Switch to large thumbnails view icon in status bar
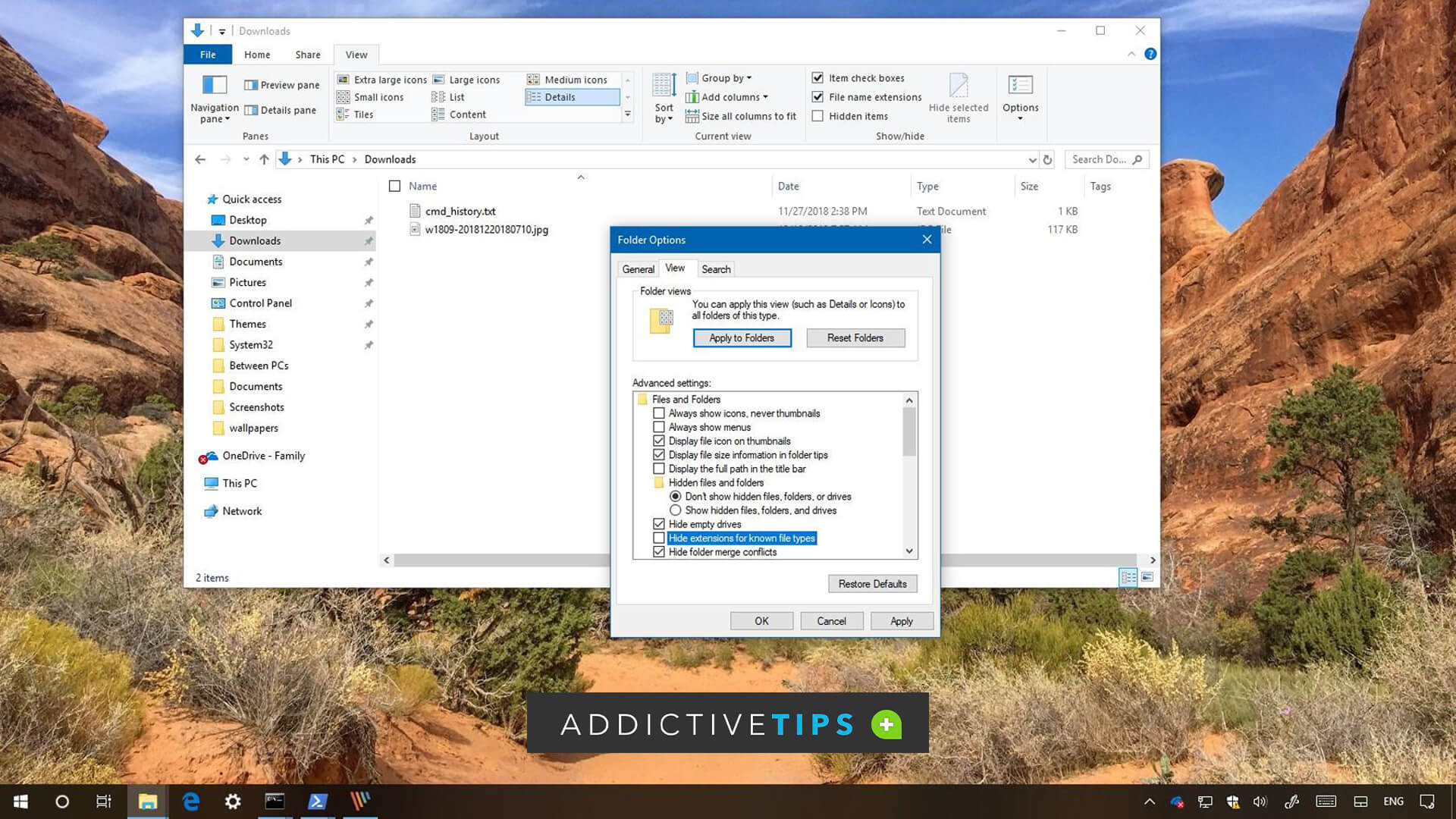The width and height of the screenshot is (1456, 819). coord(1147,578)
